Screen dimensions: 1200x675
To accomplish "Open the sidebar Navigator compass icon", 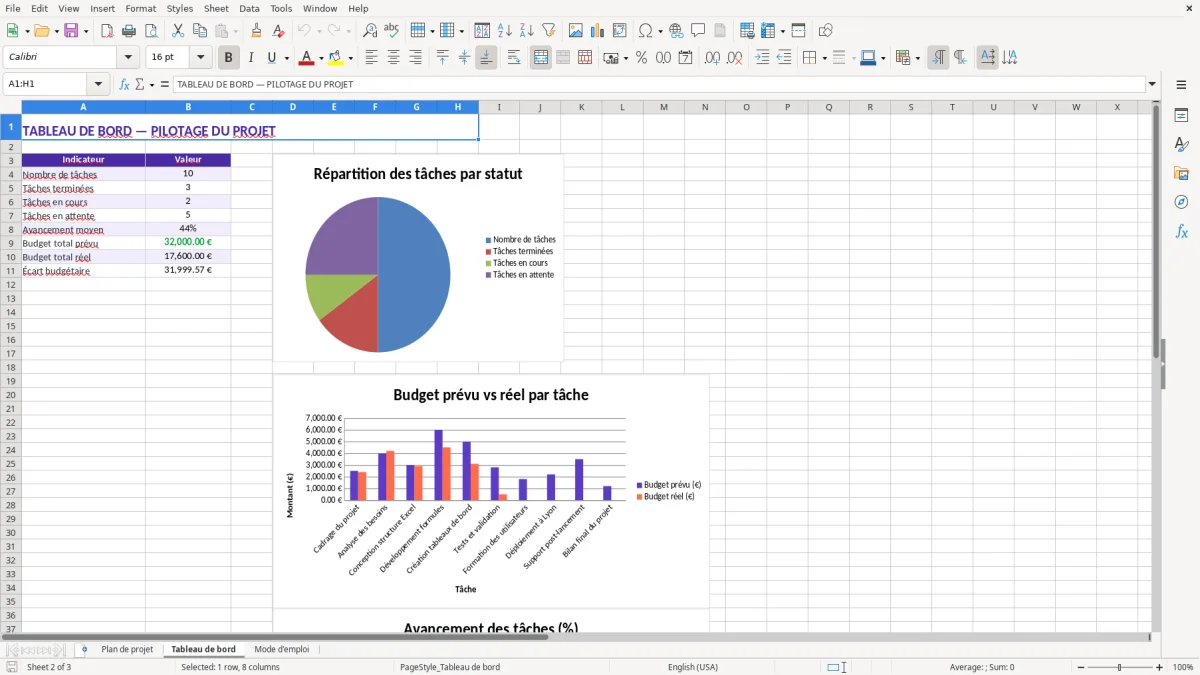I will 1181,202.
